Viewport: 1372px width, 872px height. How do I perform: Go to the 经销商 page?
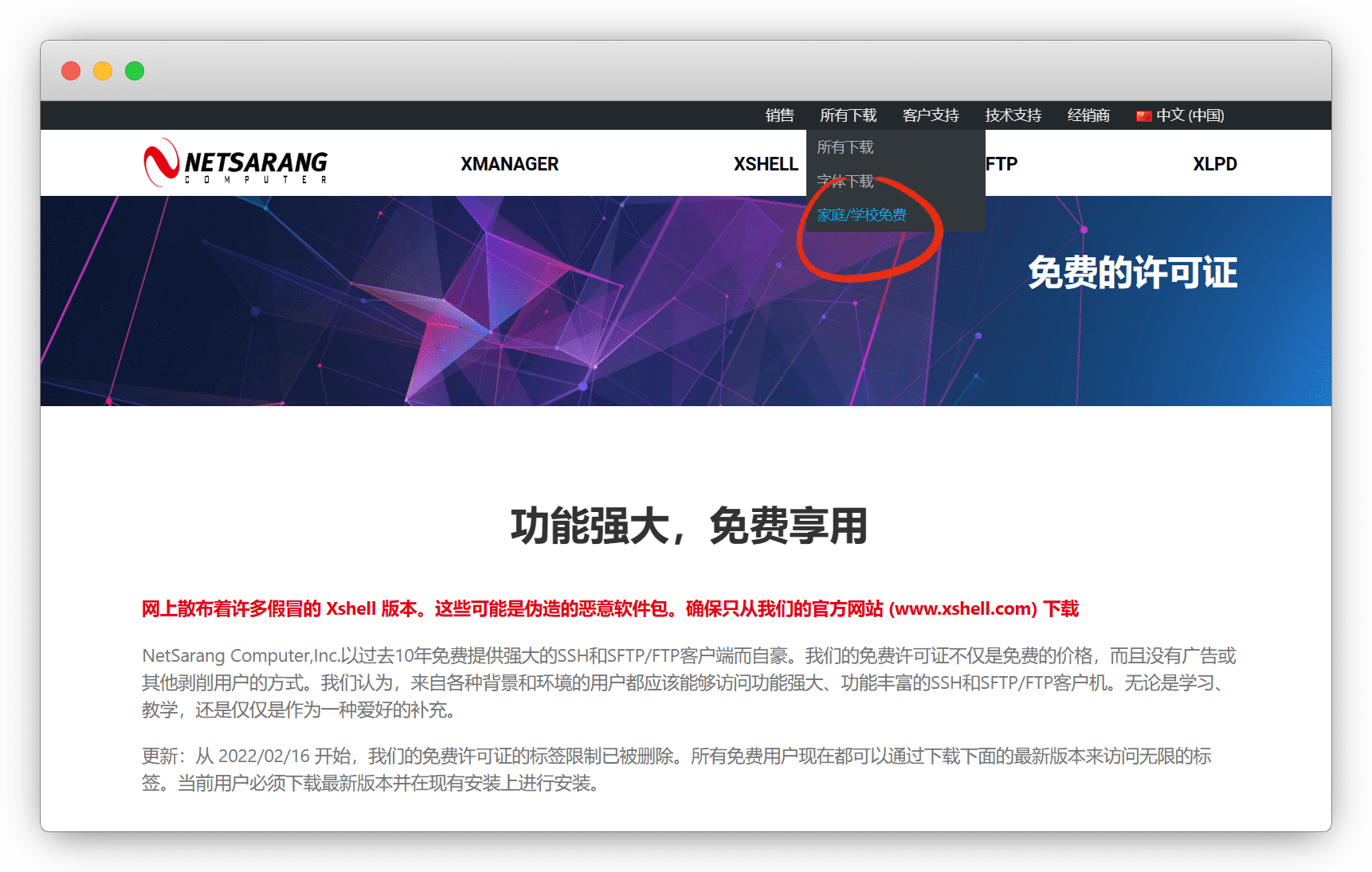click(1088, 115)
